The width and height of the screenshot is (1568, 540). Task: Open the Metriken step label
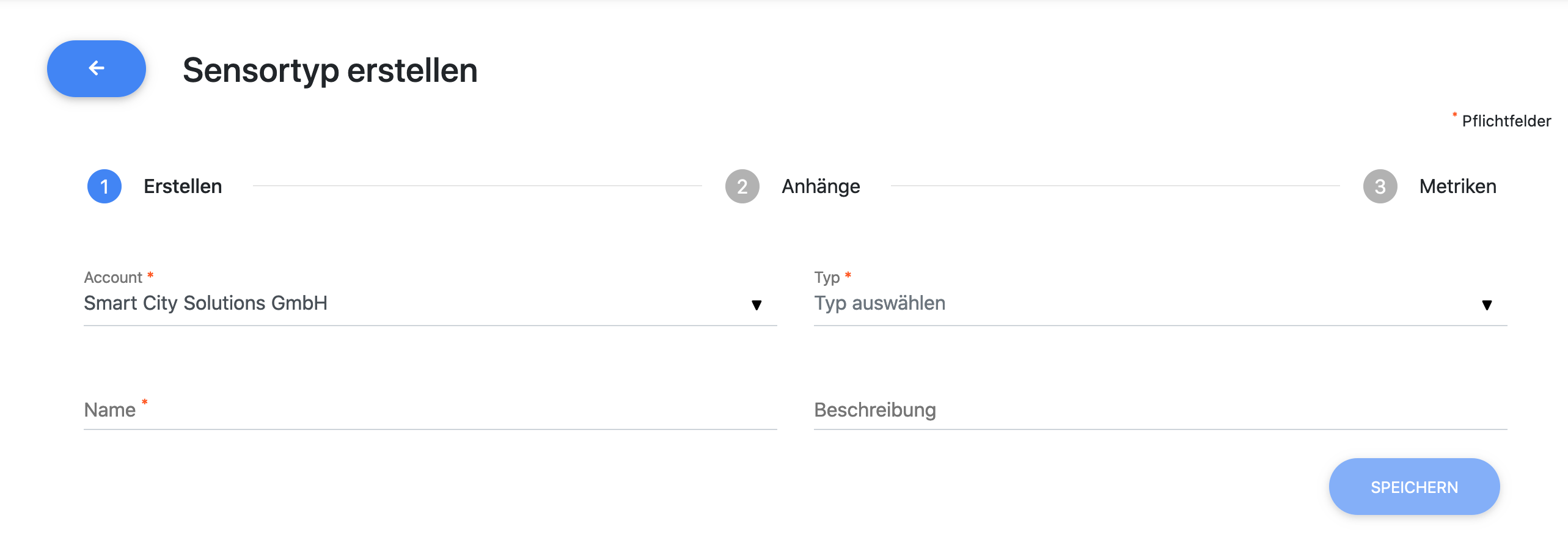pyautogui.click(x=1457, y=186)
